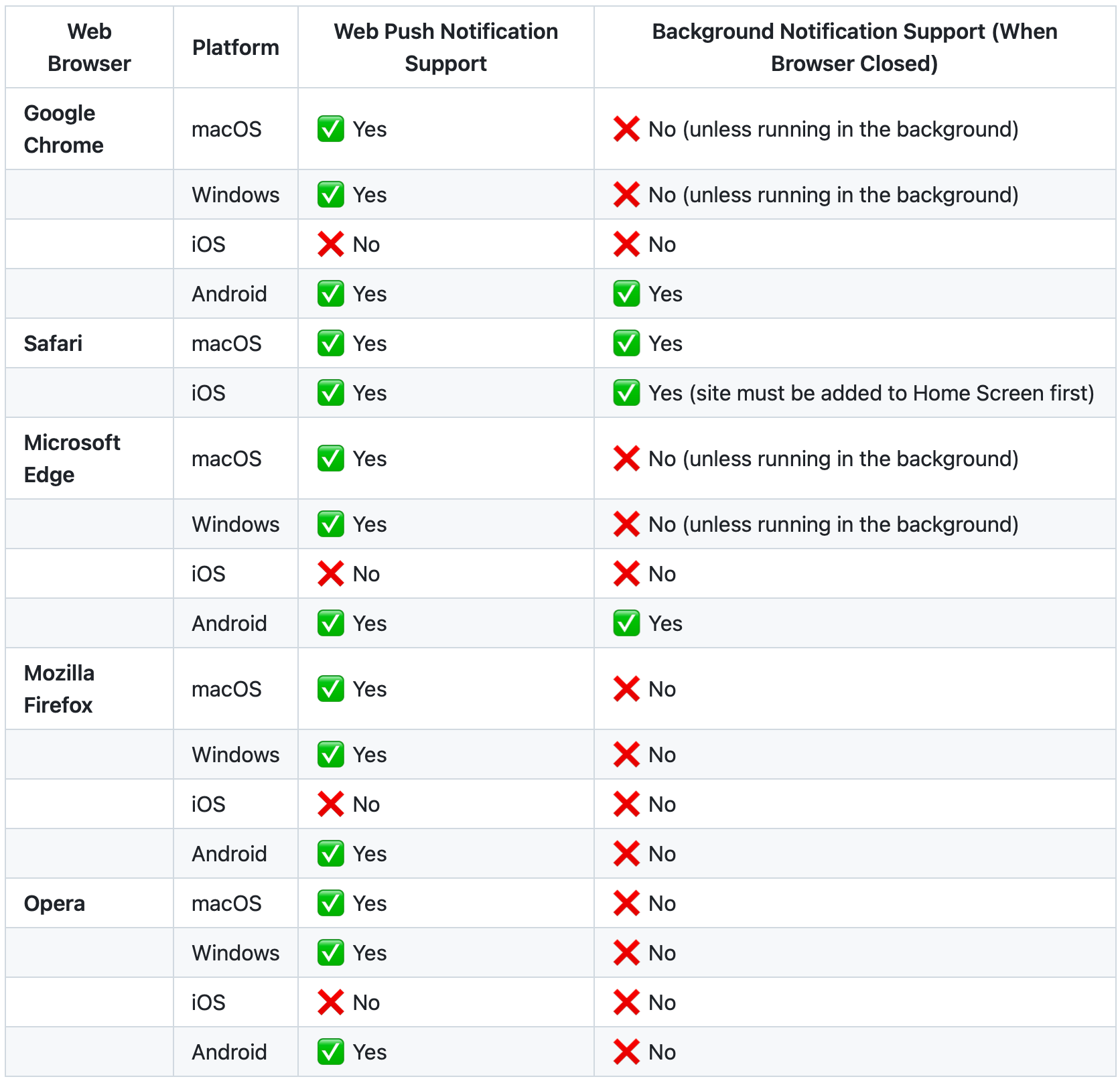Click the "Microsoft Edge" browser name
Viewport: 1120px width, 1081px height.
[x=72, y=459]
